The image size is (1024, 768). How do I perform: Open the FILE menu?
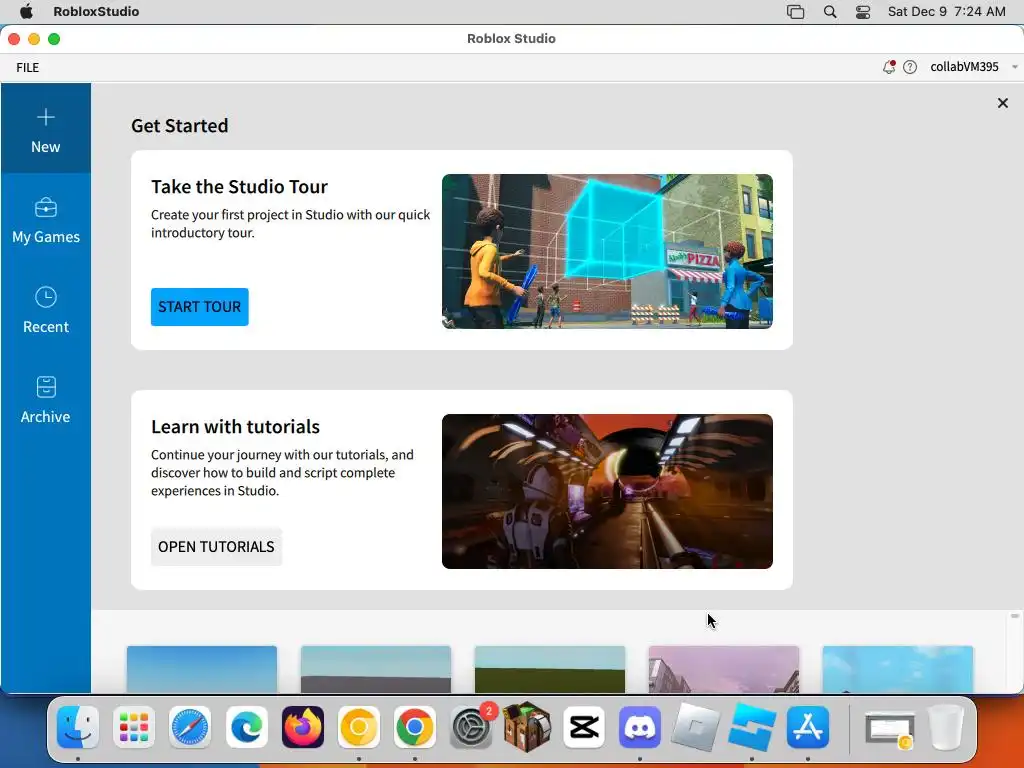tap(27, 67)
